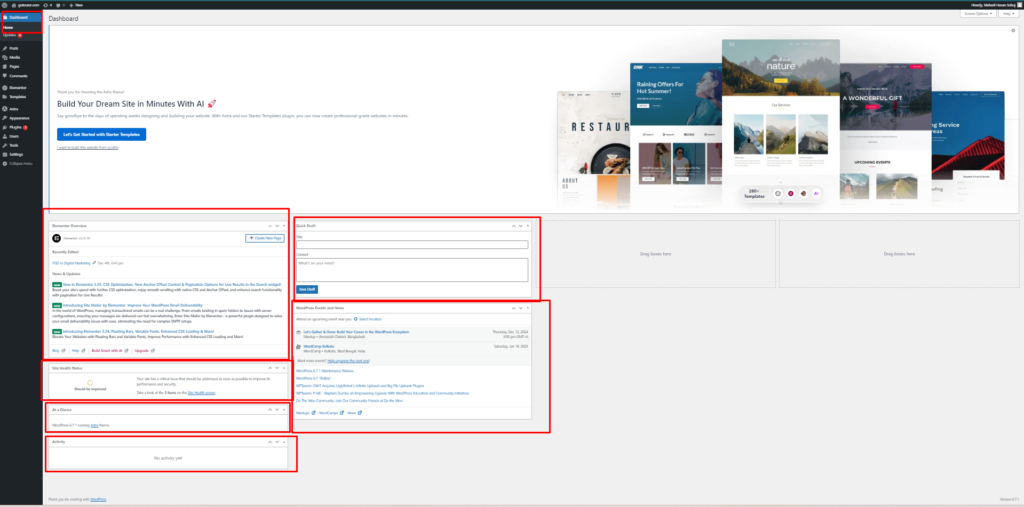Viewport: 1024px width, 507px height.
Task: Open updates icon showing 4 in admin bar
Action: click(45, 5)
